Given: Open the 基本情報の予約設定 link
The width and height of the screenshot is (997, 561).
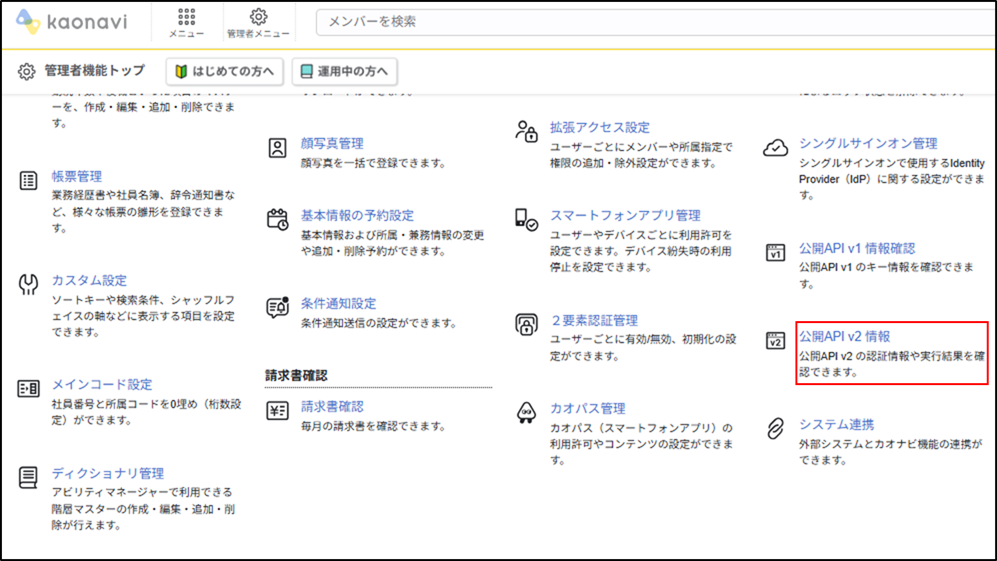Looking at the screenshot, I should pos(357,216).
